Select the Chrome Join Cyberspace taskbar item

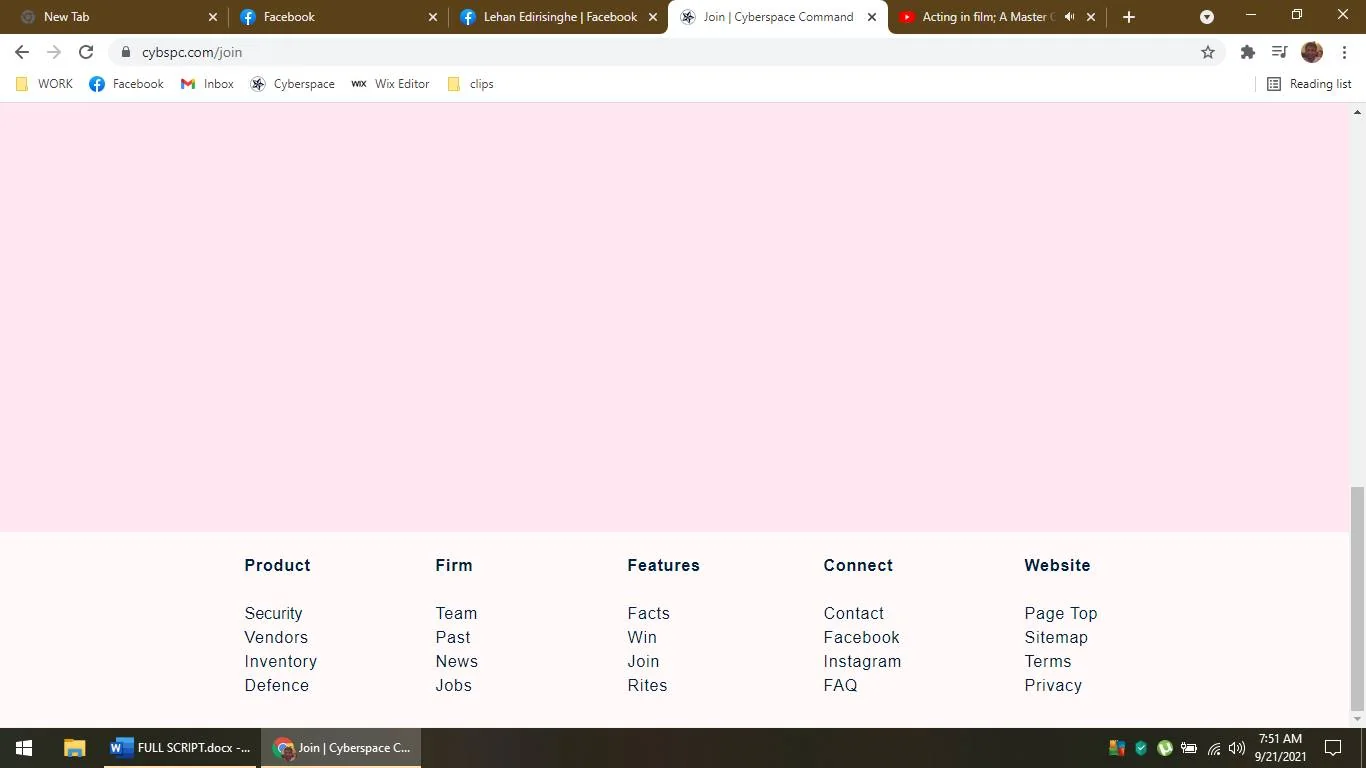(341, 748)
